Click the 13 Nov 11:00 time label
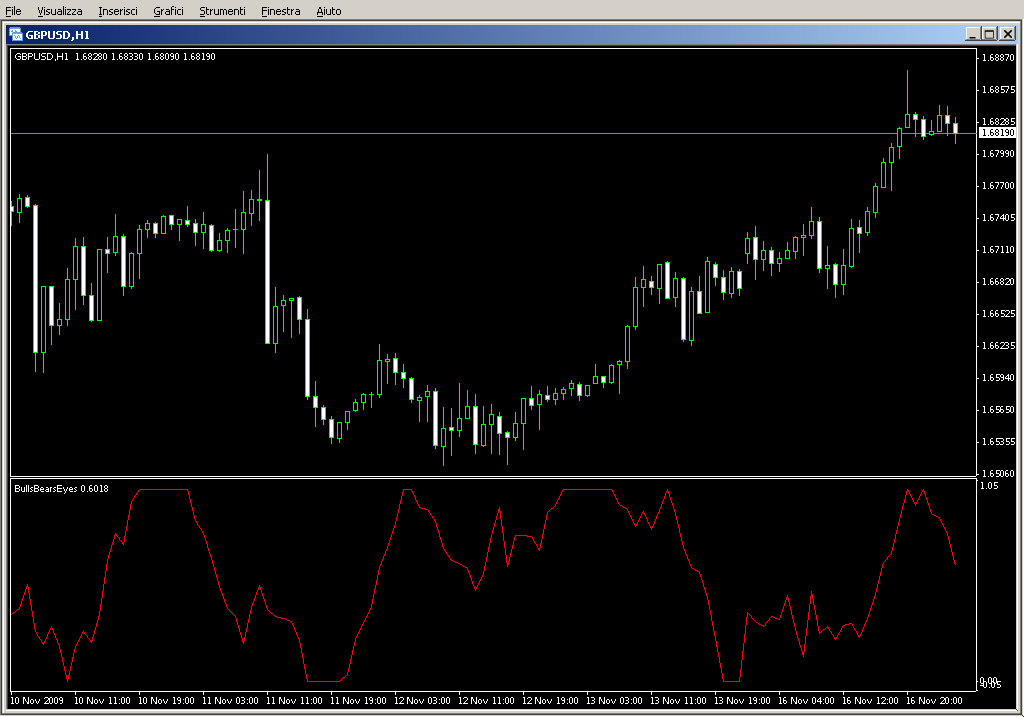This screenshot has width=1024, height=717. (679, 701)
